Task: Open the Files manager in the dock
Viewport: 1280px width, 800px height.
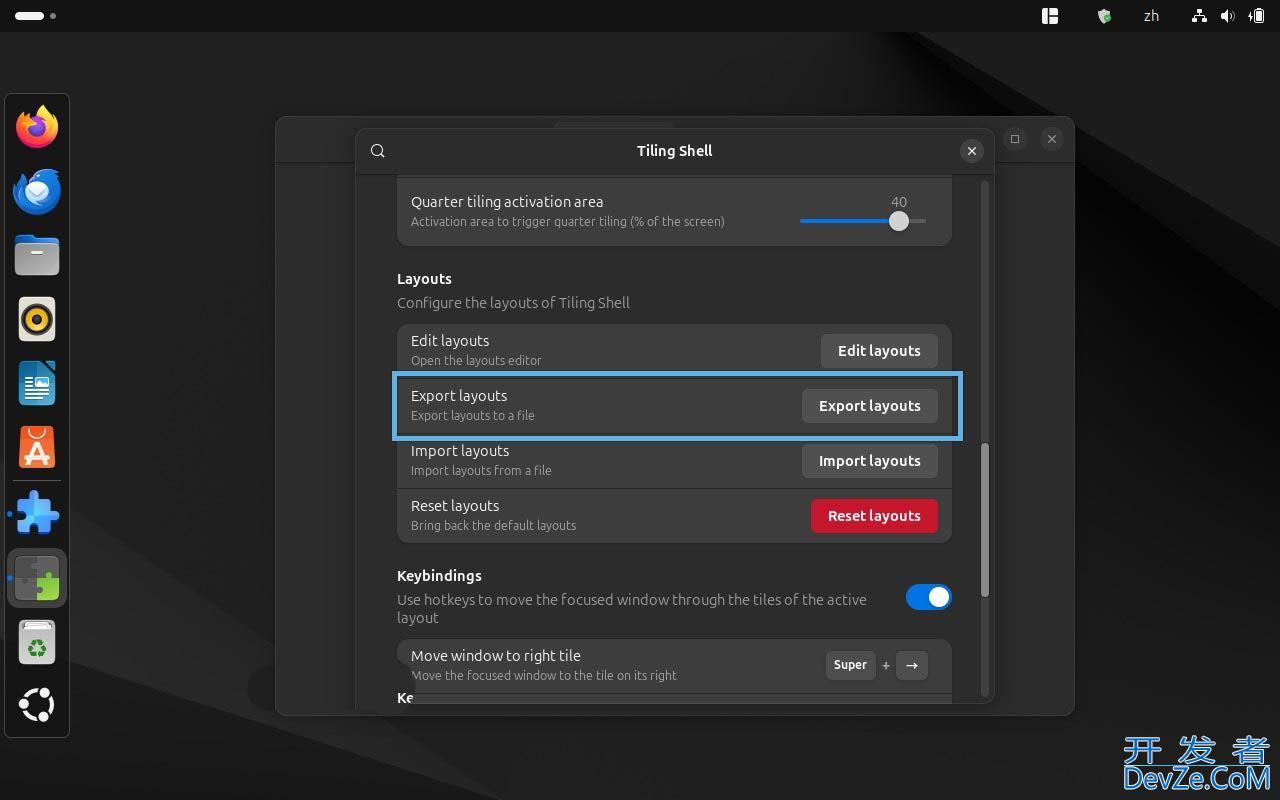Action: click(x=37, y=255)
